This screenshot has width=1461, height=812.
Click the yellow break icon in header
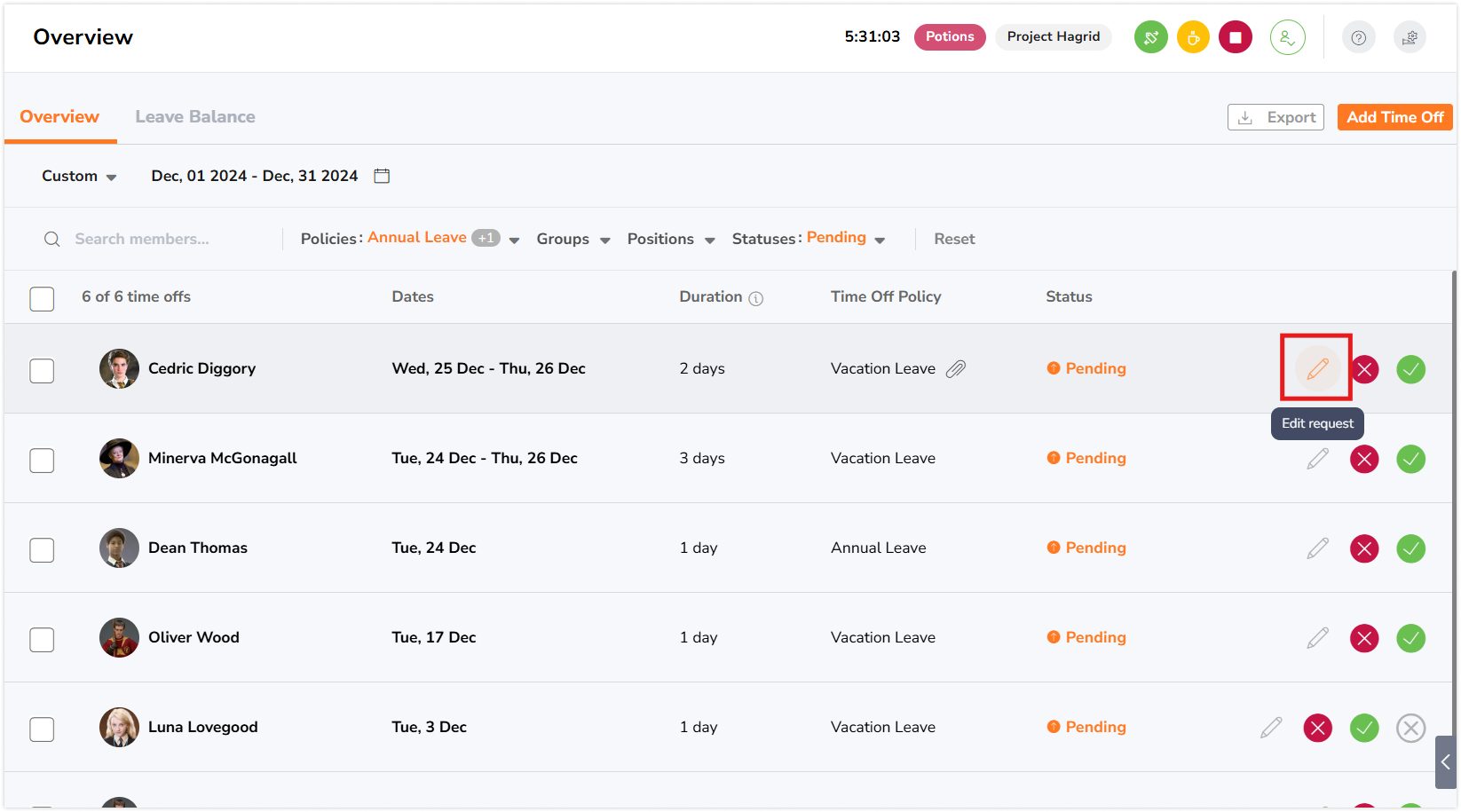tap(1193, 37)
